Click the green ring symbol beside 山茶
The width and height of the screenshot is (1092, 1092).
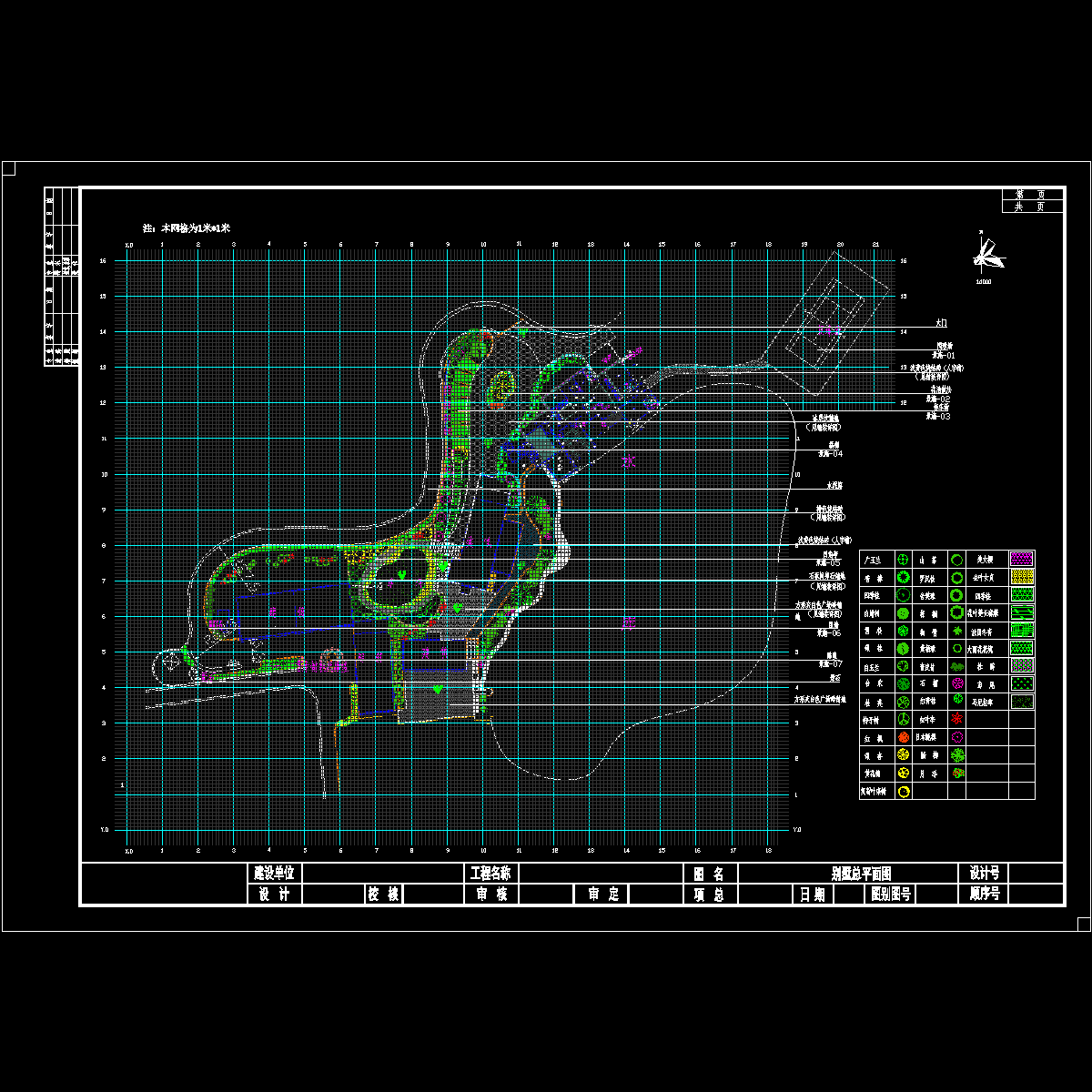(x=957, y=560)
